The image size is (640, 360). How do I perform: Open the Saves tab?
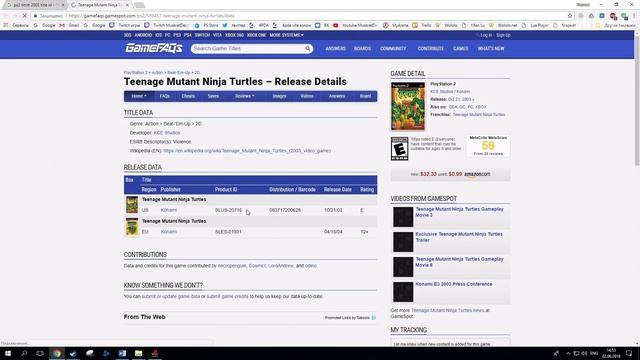213,96
